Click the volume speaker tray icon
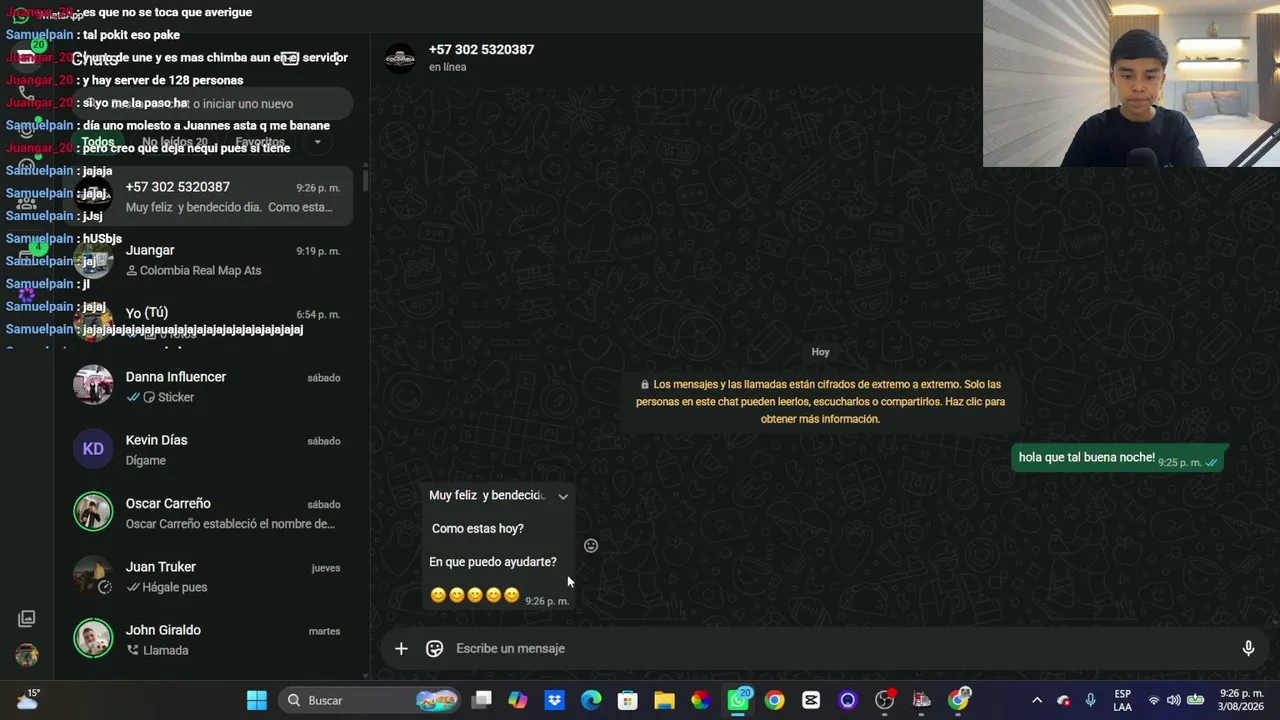The image size is (1280, 720). 1173,700
